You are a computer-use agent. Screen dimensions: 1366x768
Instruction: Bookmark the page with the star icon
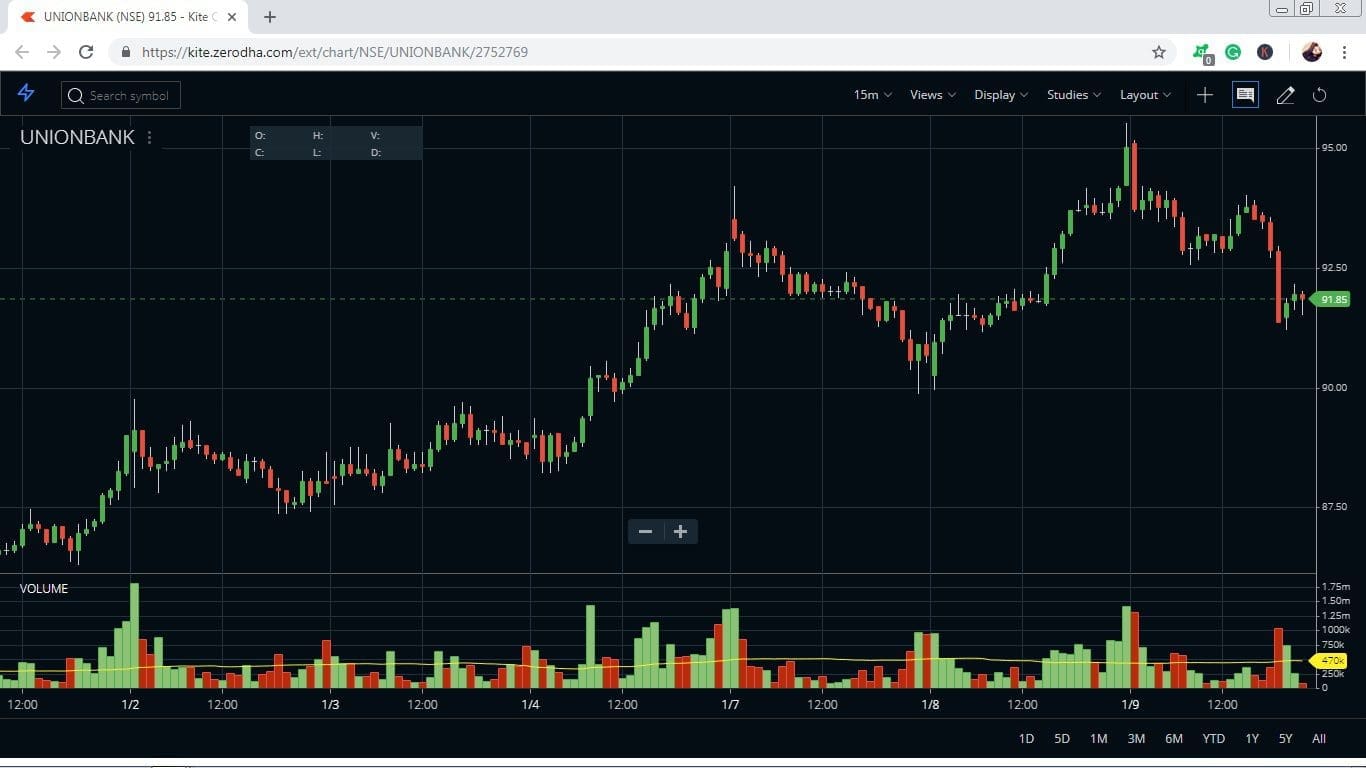click(1157, 52)
